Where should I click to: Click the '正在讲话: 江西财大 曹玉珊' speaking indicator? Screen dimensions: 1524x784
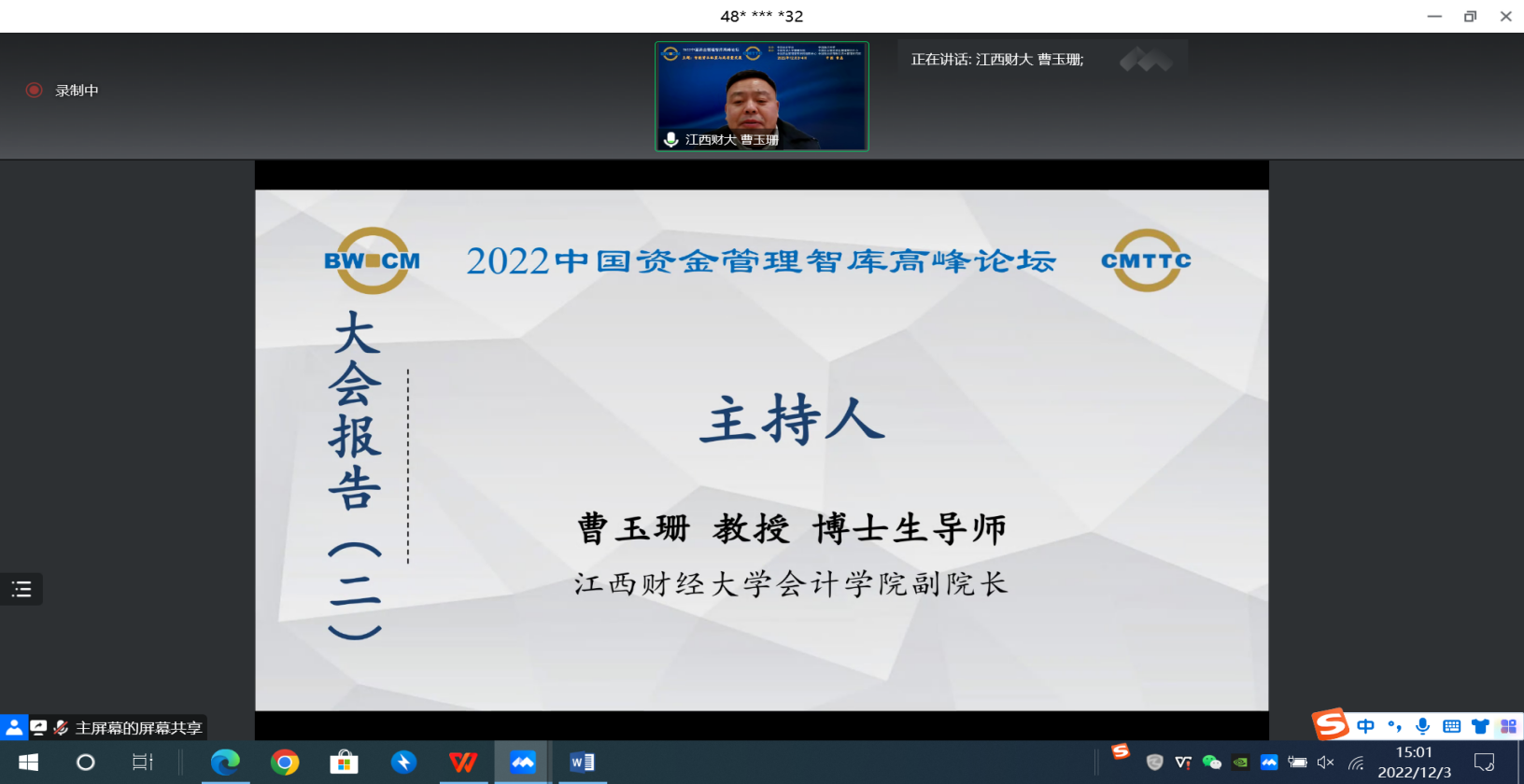pos(996,60)
